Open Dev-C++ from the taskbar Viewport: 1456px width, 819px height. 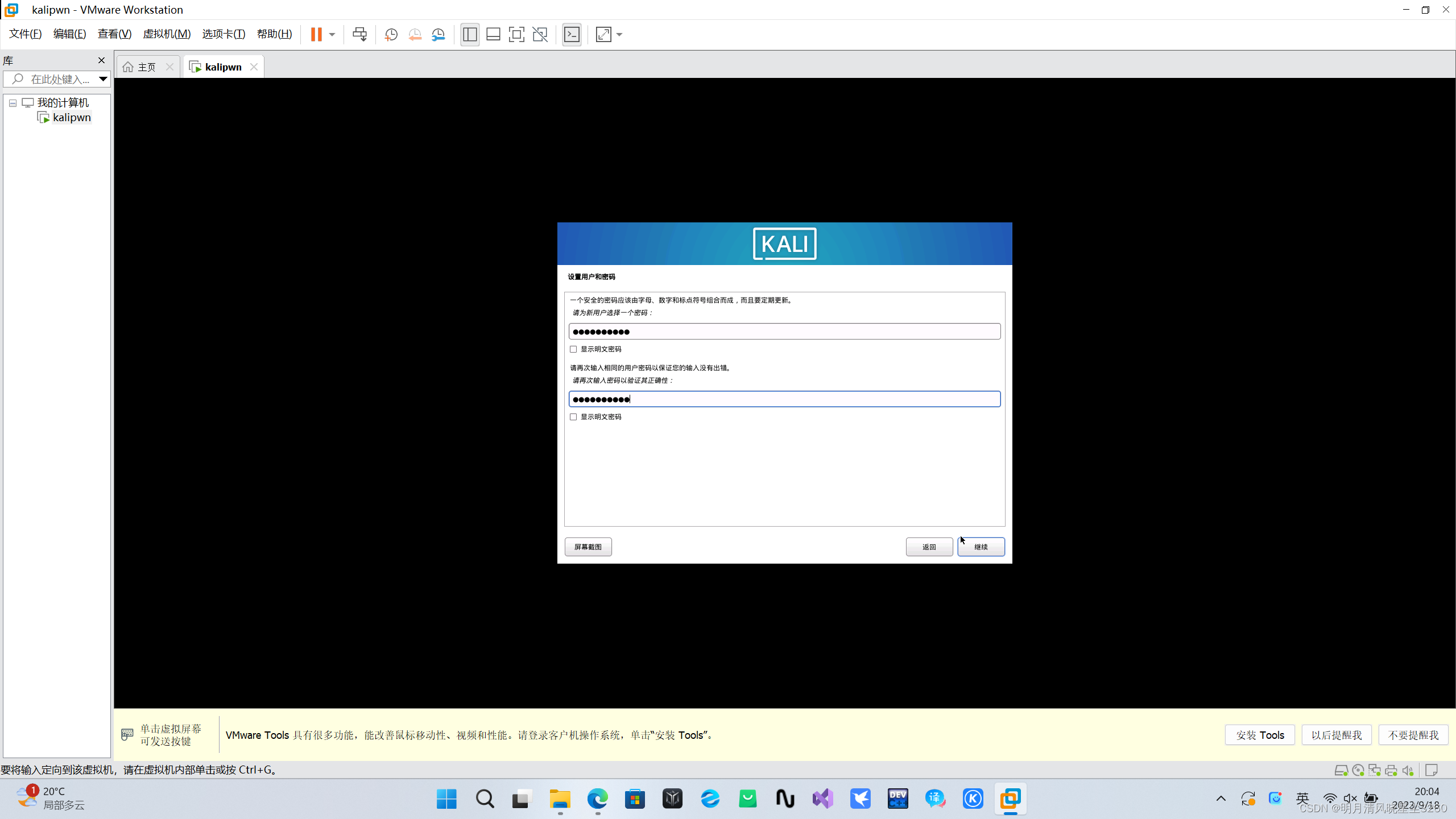897,799
